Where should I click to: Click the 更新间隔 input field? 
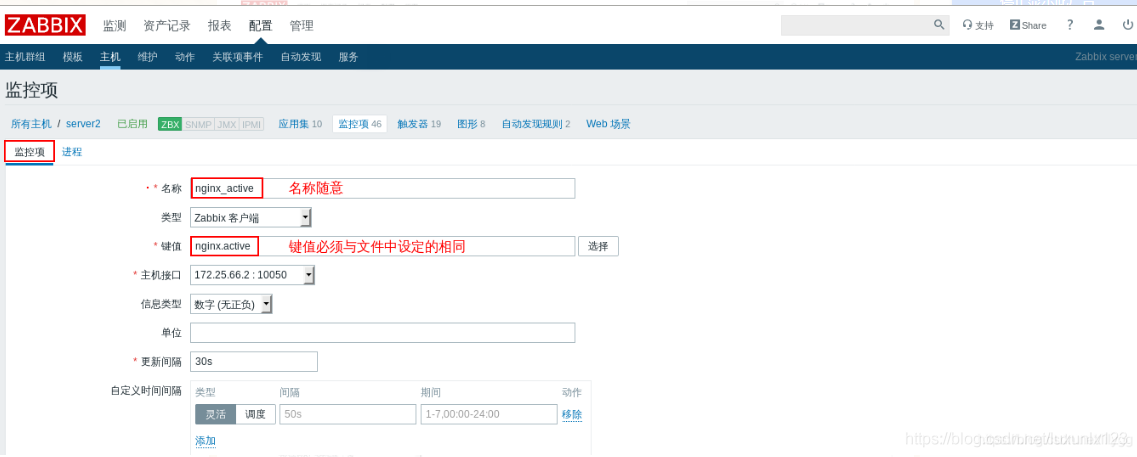point(254,361)
